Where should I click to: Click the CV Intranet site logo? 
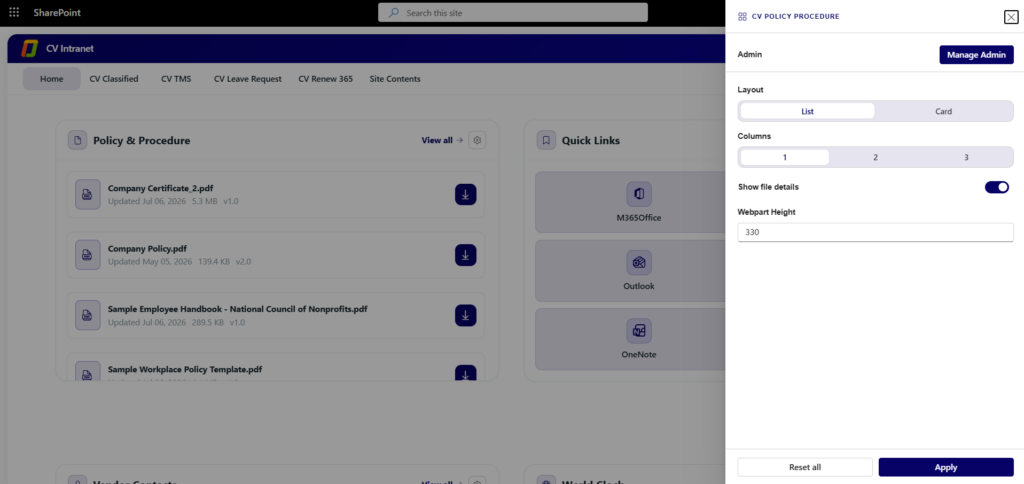tap(30, 49)
